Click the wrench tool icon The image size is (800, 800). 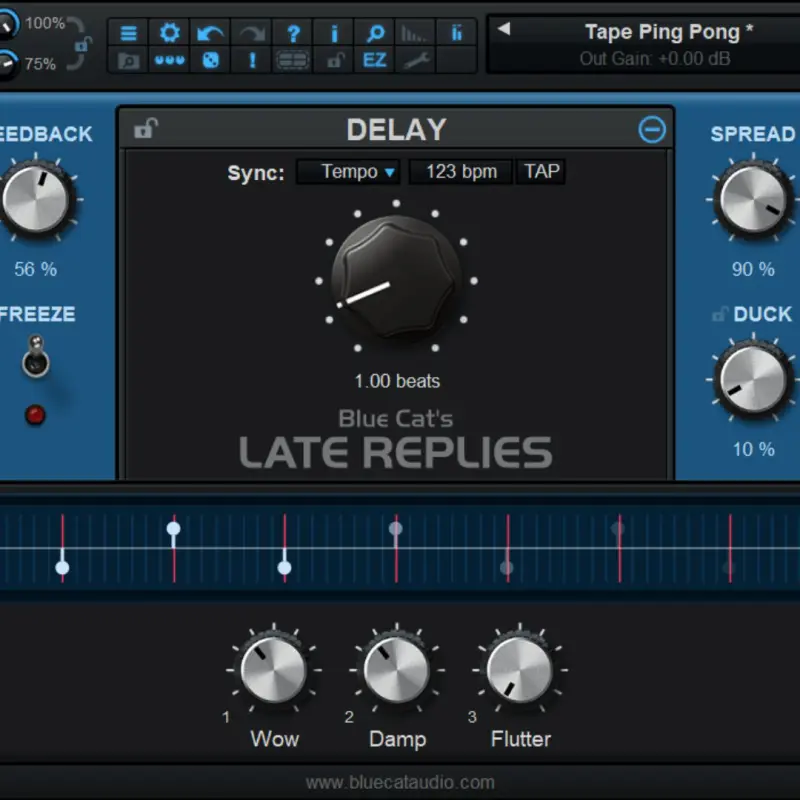[415, 61]
